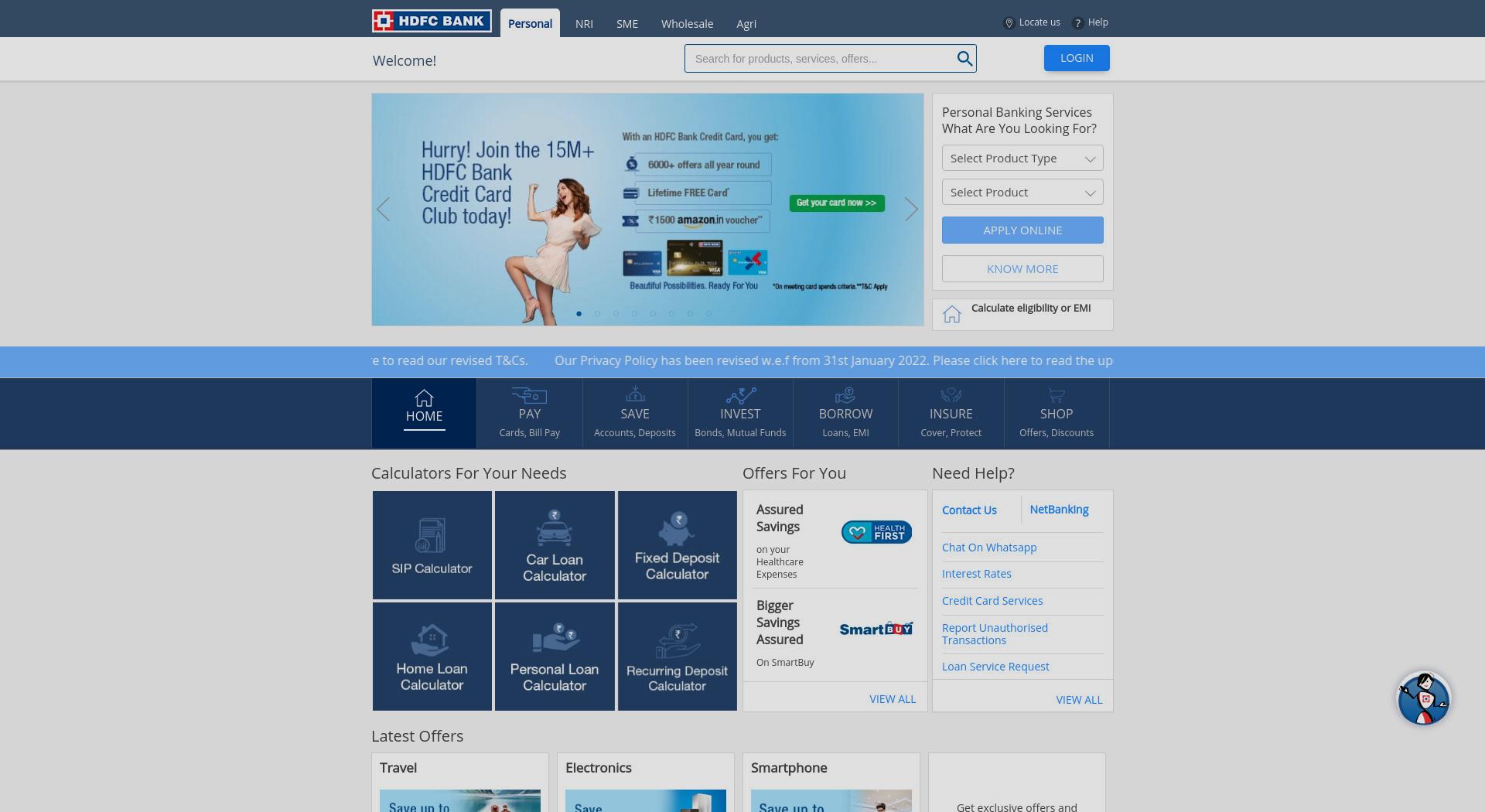Image resolution: width=1485 pixels, height=812 pixels.
Task: Open the PAY Cards, Bill Pay menu
Action: coord(530,413)
